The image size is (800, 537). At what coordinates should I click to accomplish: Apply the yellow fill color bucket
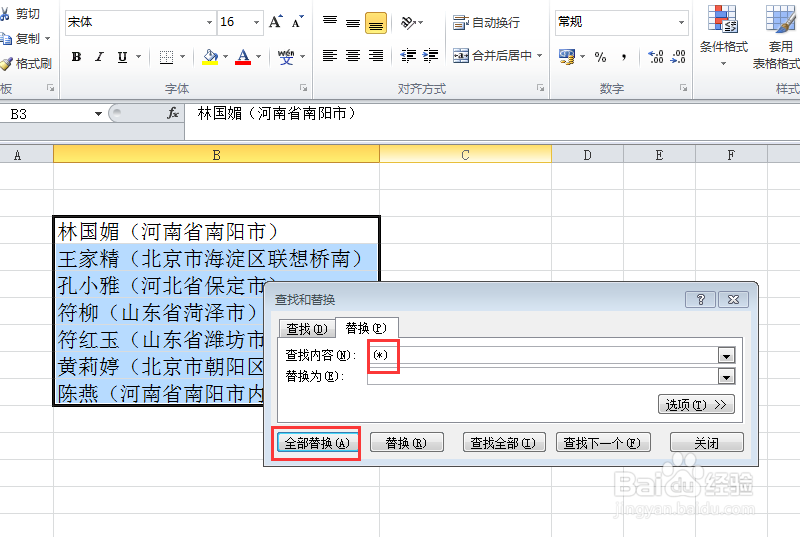210,57
